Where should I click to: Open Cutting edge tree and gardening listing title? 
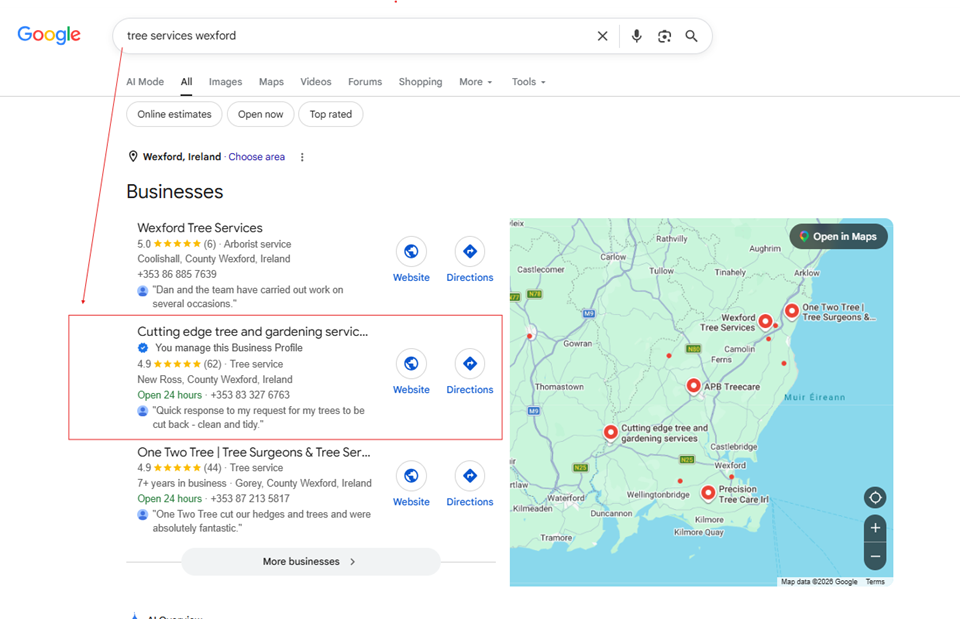click(253, 331)
